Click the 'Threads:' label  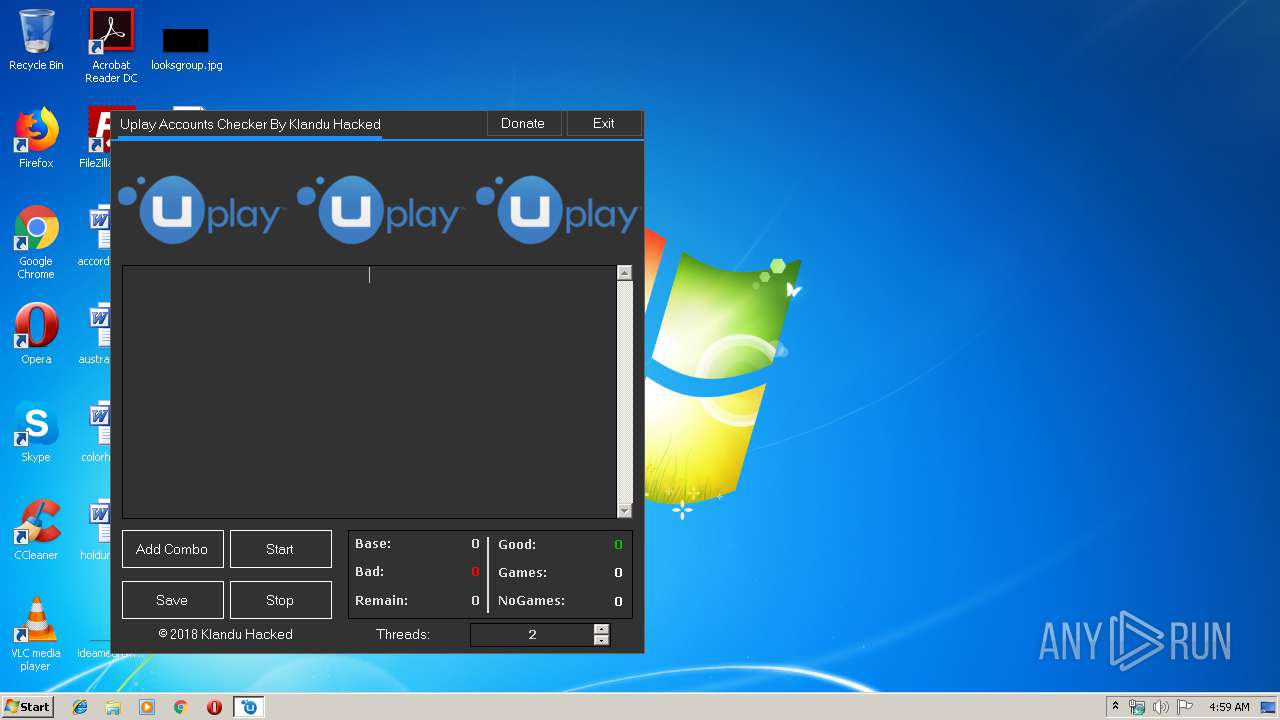[x=403, y=635]
